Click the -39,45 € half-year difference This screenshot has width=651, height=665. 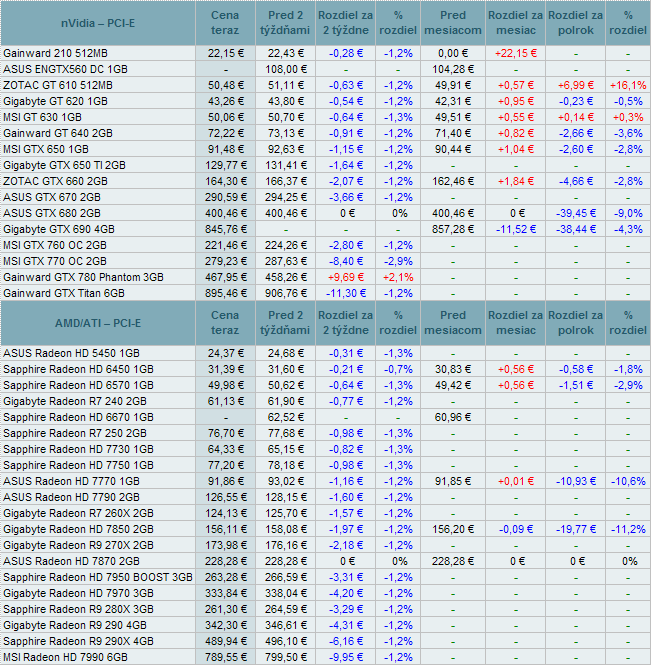pyautogui.click(x=576, y=213)
